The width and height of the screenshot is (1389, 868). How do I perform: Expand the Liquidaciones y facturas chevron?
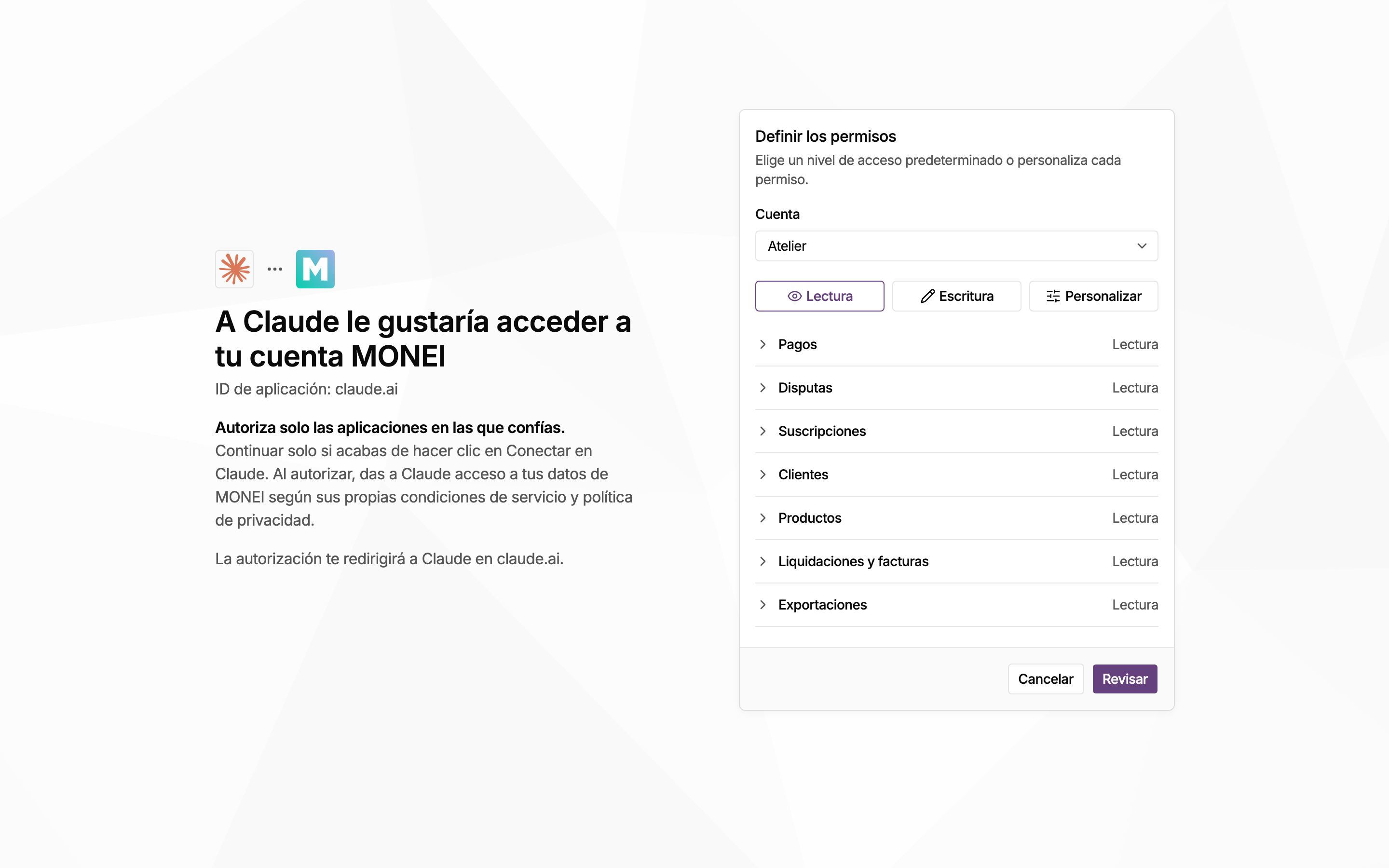point(763,561)
